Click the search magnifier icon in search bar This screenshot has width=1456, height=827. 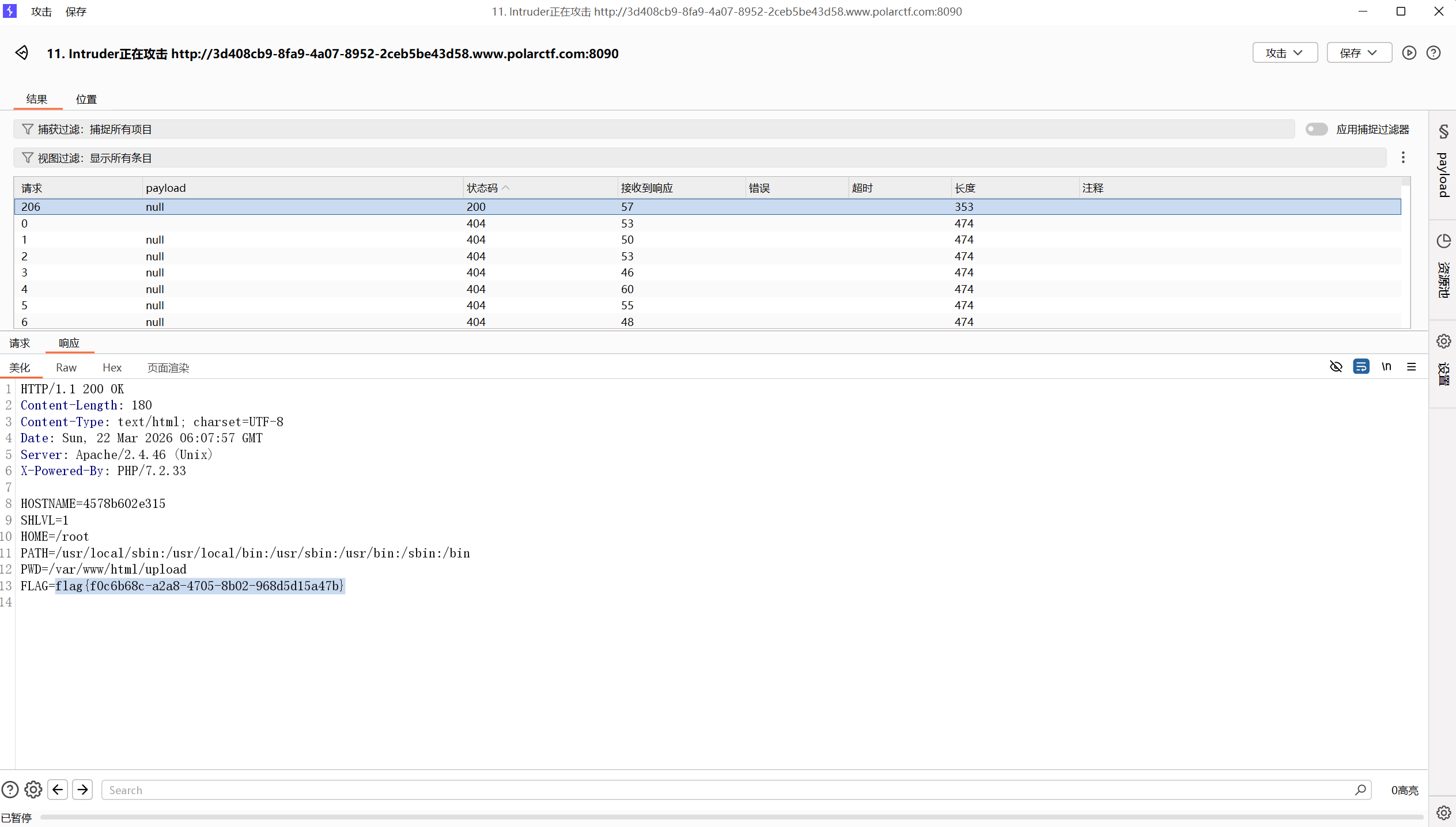tap(1360, 790)
